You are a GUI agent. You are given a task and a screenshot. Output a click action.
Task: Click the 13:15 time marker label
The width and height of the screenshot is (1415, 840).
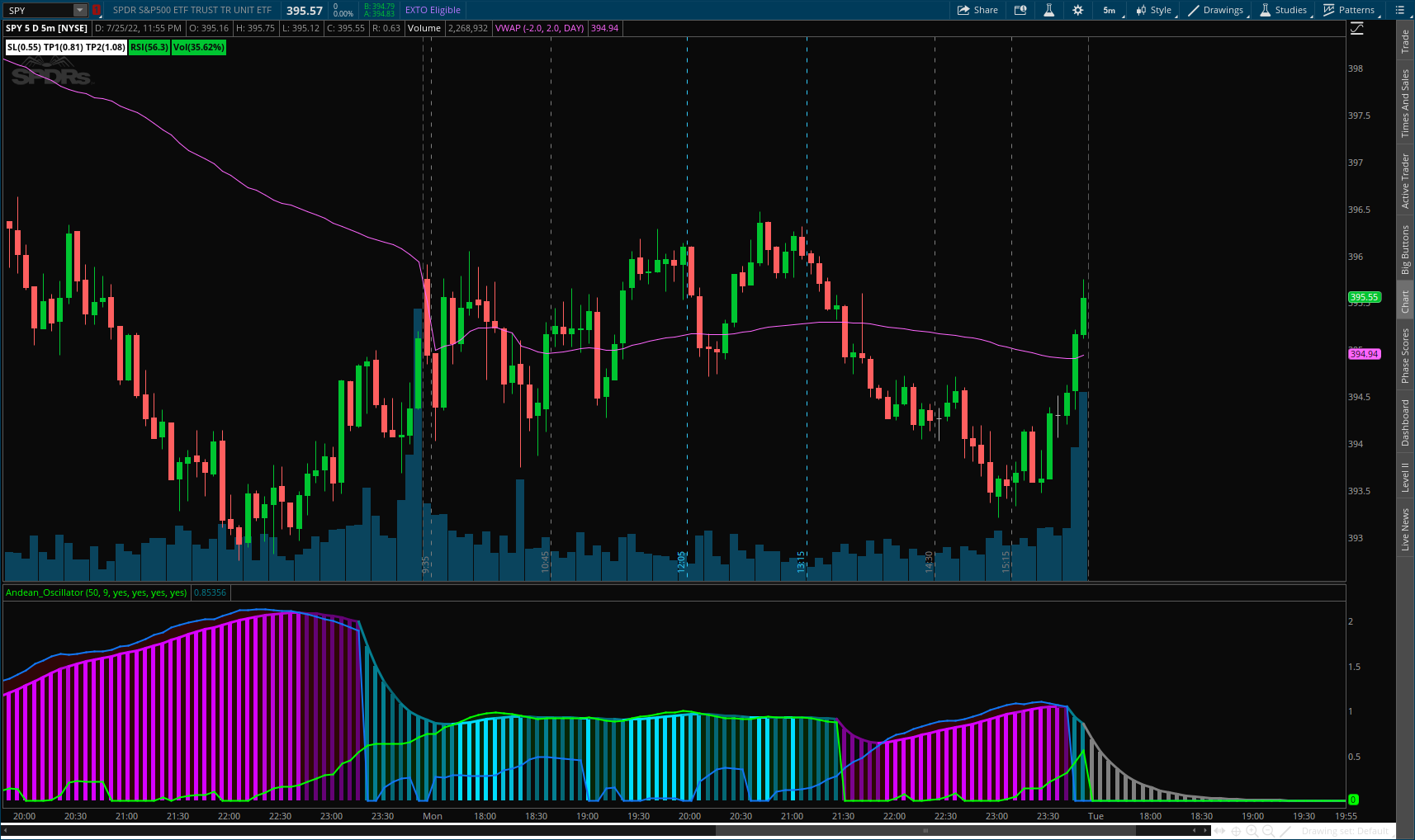coord(801,563)
